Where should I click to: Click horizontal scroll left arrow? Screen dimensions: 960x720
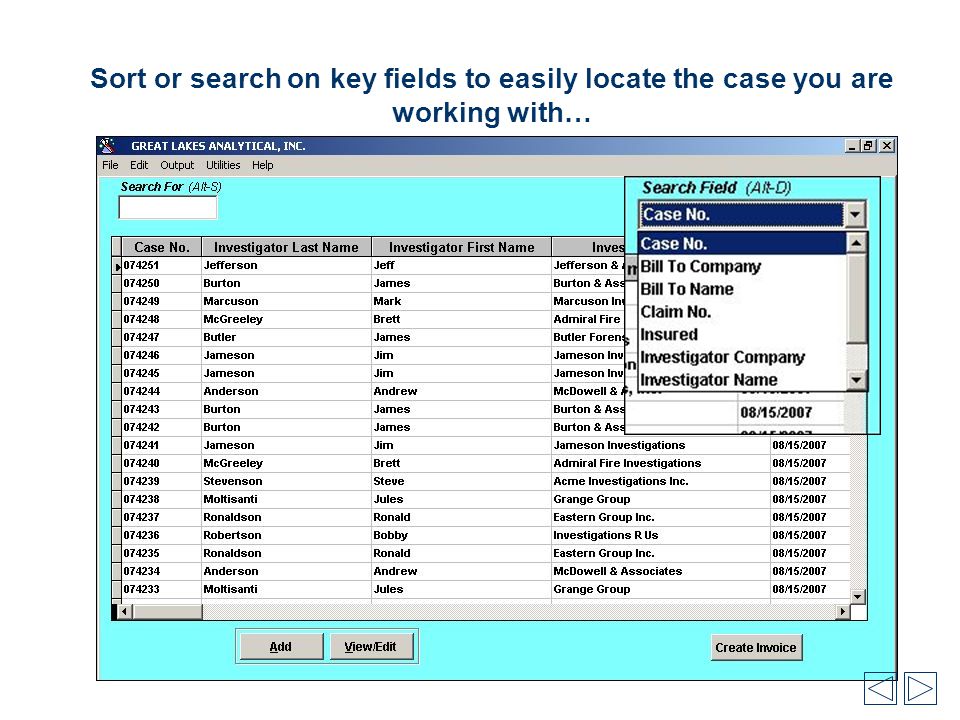[x=124, y=611]
